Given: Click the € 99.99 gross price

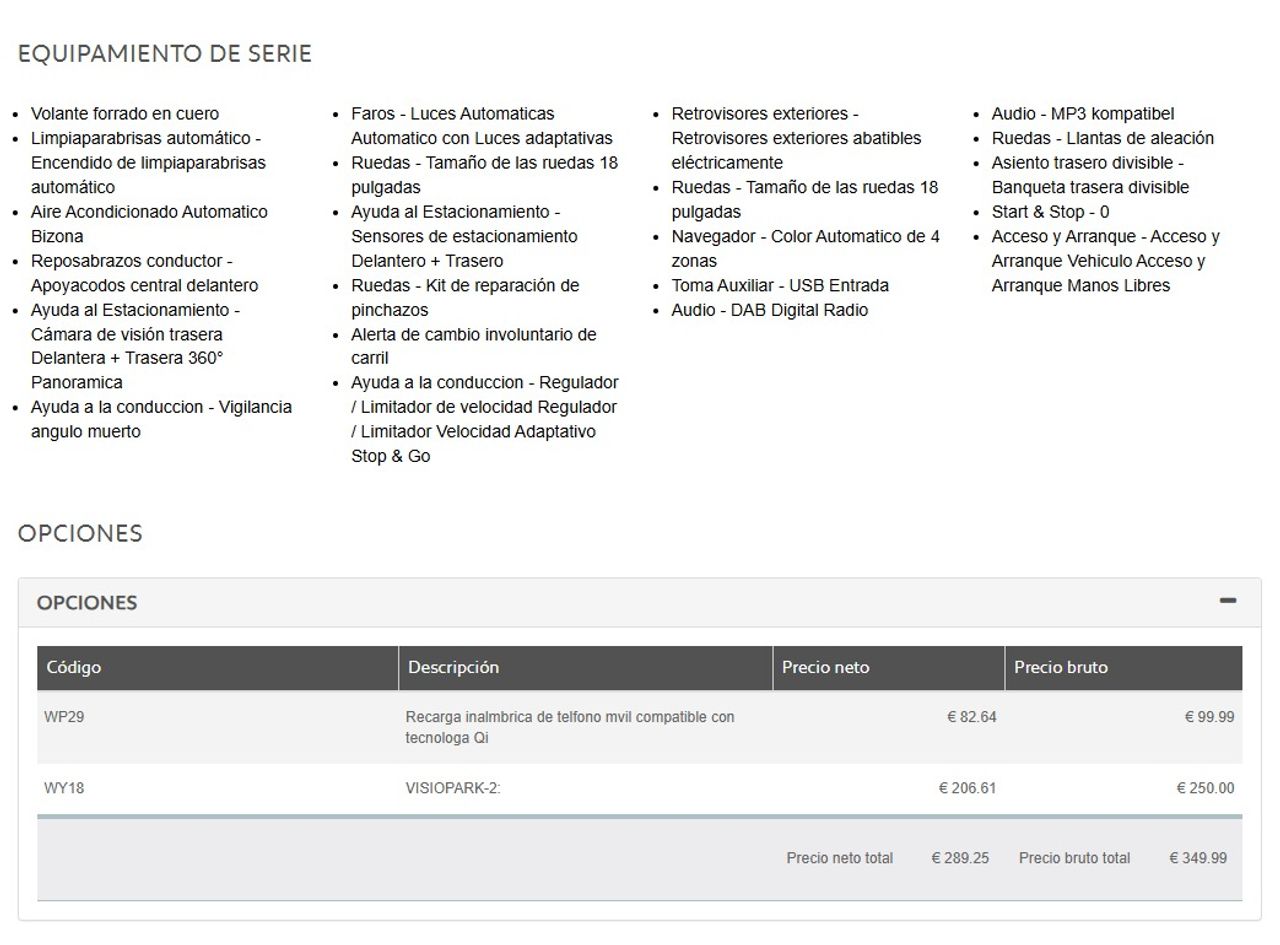Looking at the screenshot, I should (x=1208, y=717).
